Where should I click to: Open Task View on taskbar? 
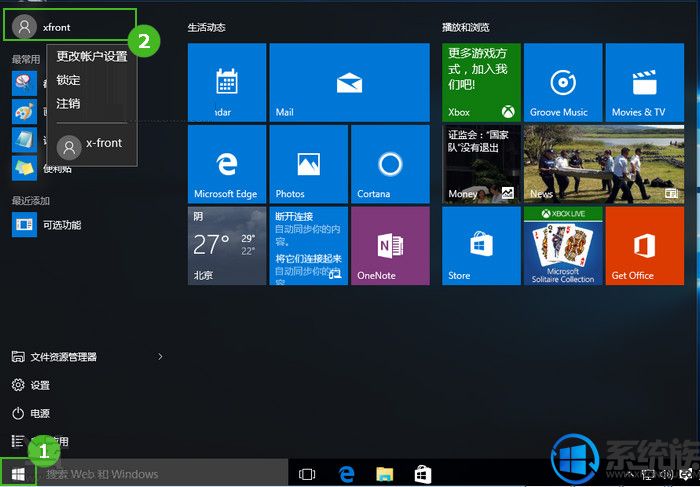coord(307,474)
